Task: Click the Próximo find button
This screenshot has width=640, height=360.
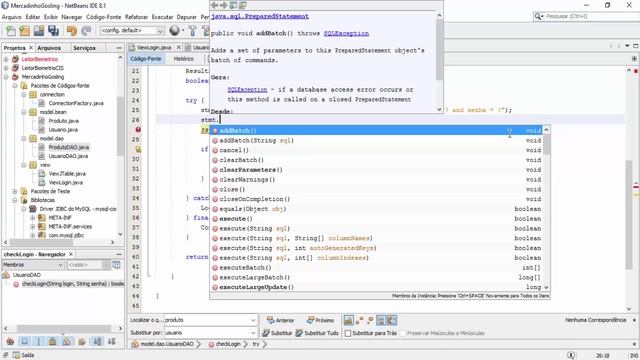Action: pos(320,320)
